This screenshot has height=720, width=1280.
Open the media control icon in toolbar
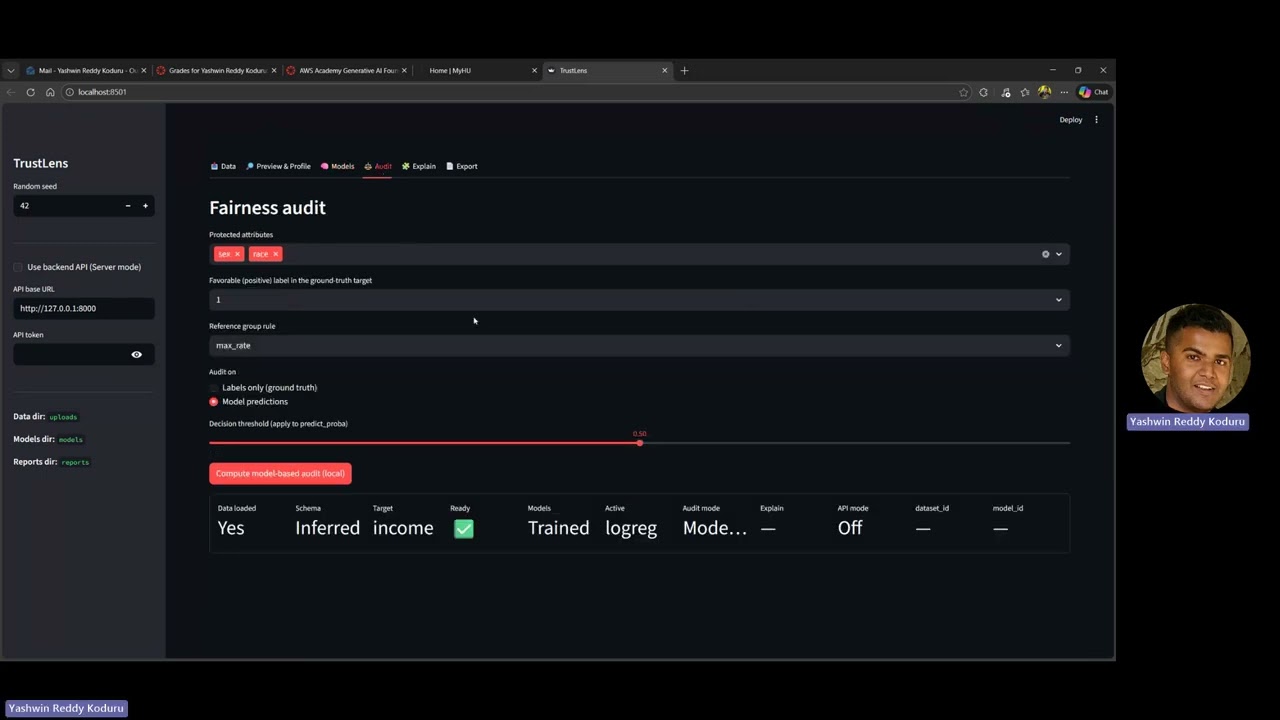click(x=1005, y=92)
